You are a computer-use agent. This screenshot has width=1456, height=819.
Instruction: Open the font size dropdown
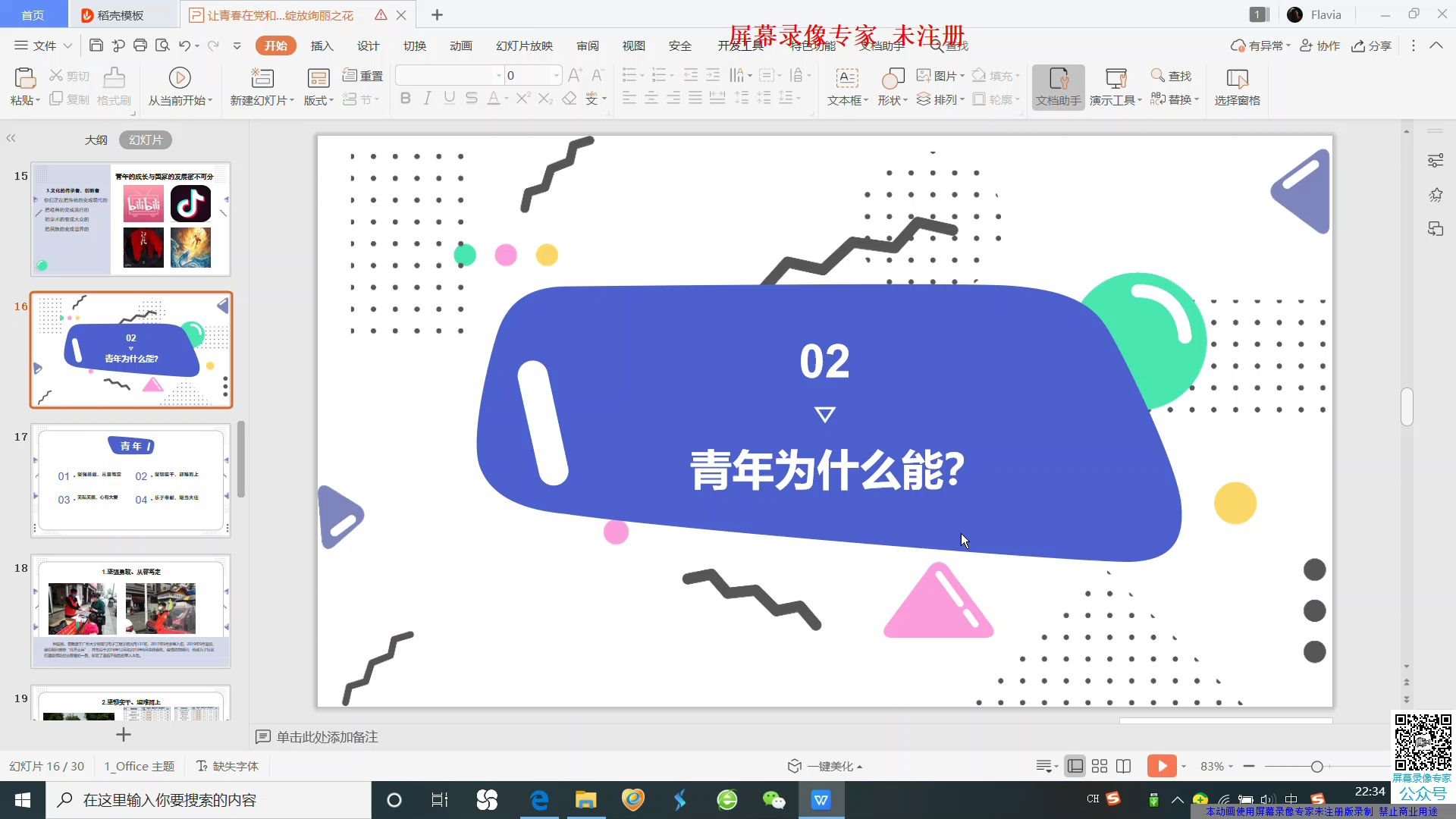coord(556,75)
